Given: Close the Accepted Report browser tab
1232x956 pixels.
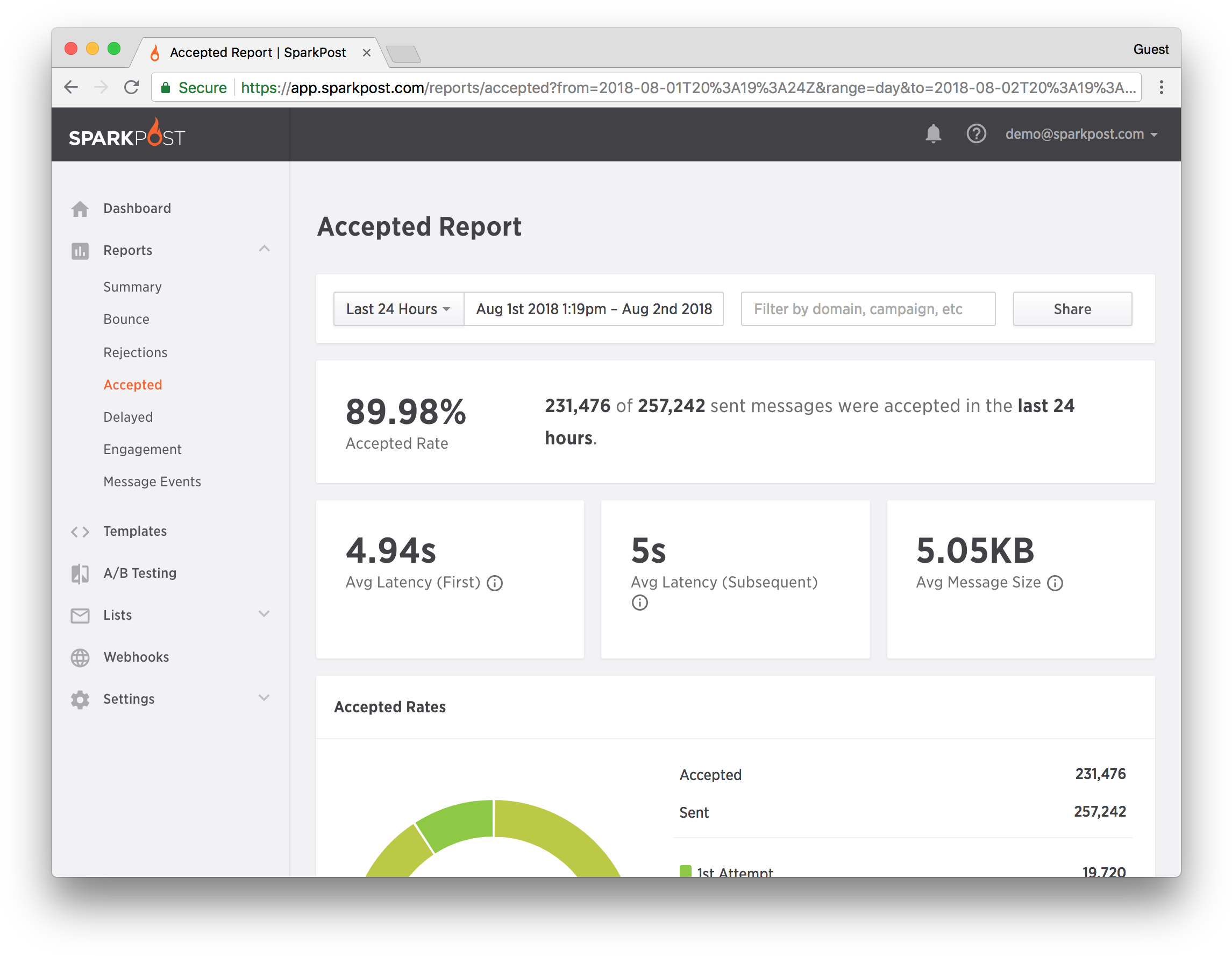Looking at the screenshot, I should click(x=367, y=53).
